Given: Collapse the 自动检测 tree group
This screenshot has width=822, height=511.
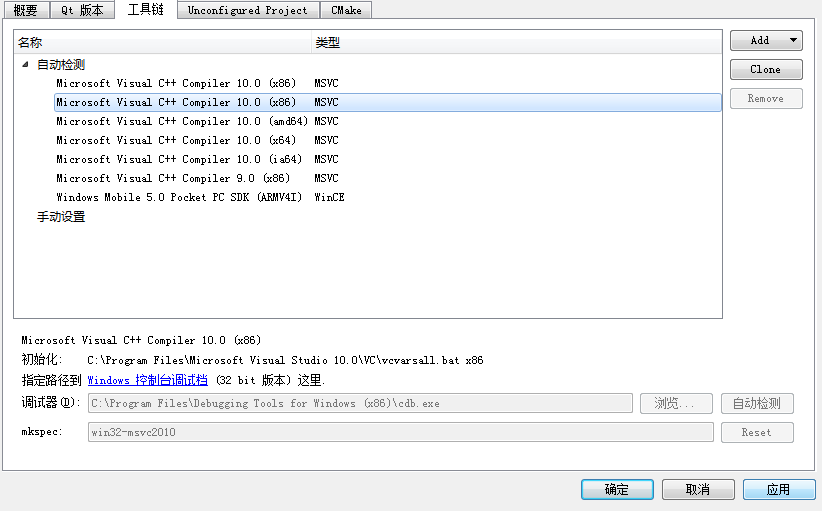Looking at the screenshot, I should pyautogui.click(x=25, y=64).
